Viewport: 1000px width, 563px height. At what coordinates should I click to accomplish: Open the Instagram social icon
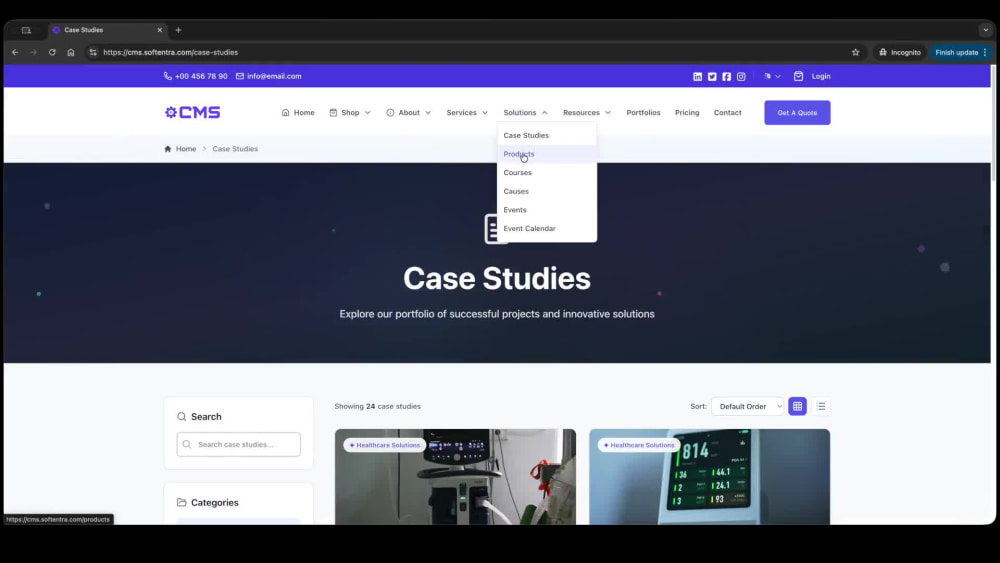[x=741, y=77]
